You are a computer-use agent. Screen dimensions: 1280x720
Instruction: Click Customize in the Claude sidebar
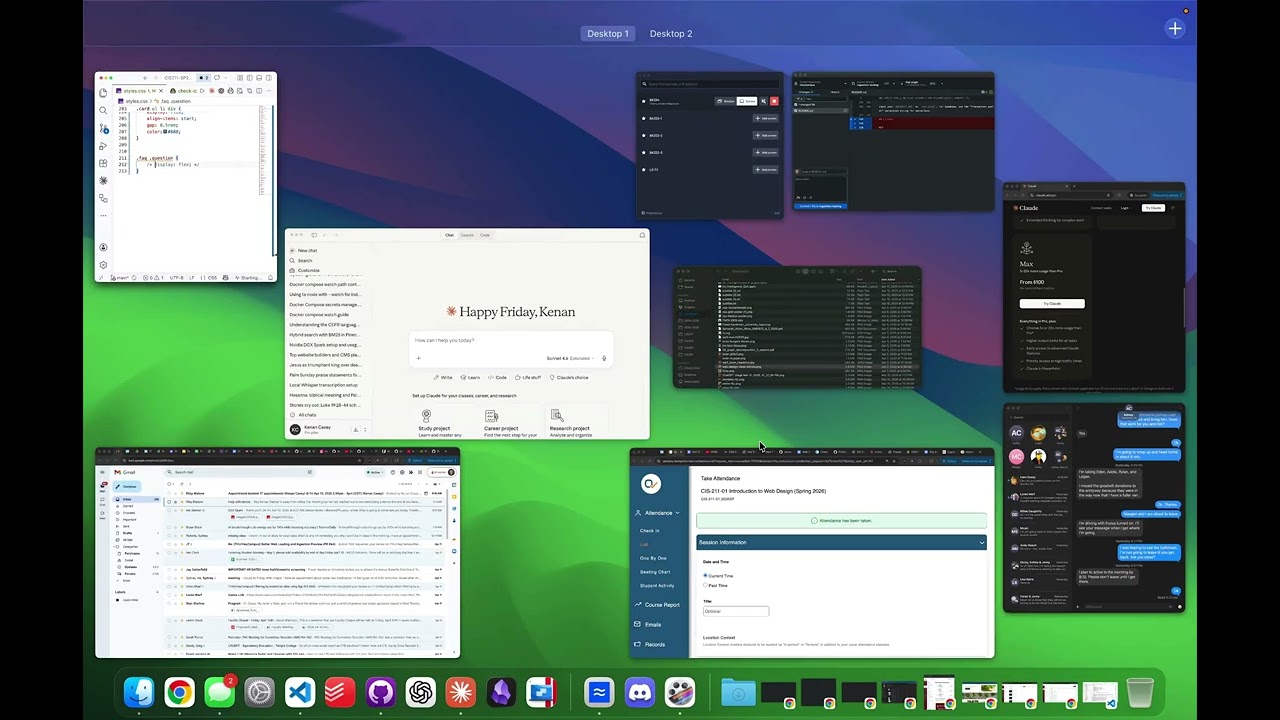pyautogui.click(x=304, y=270)
